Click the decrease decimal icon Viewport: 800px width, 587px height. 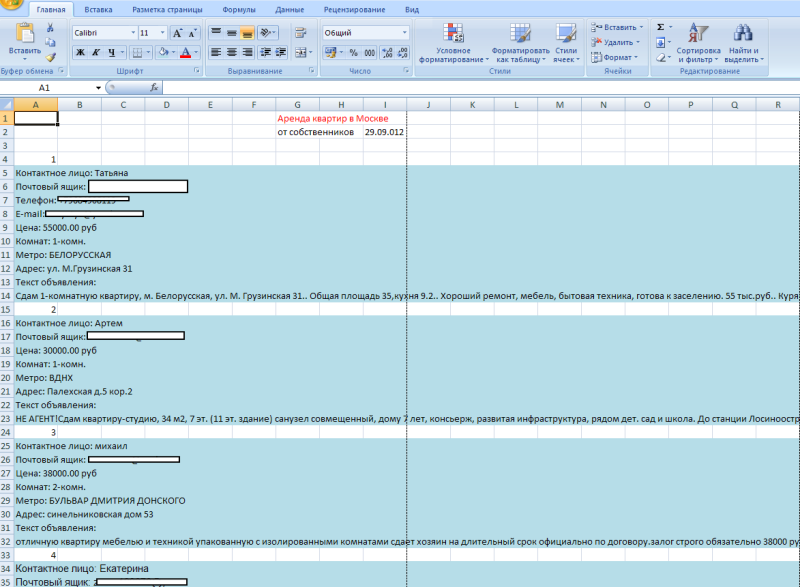402,52
